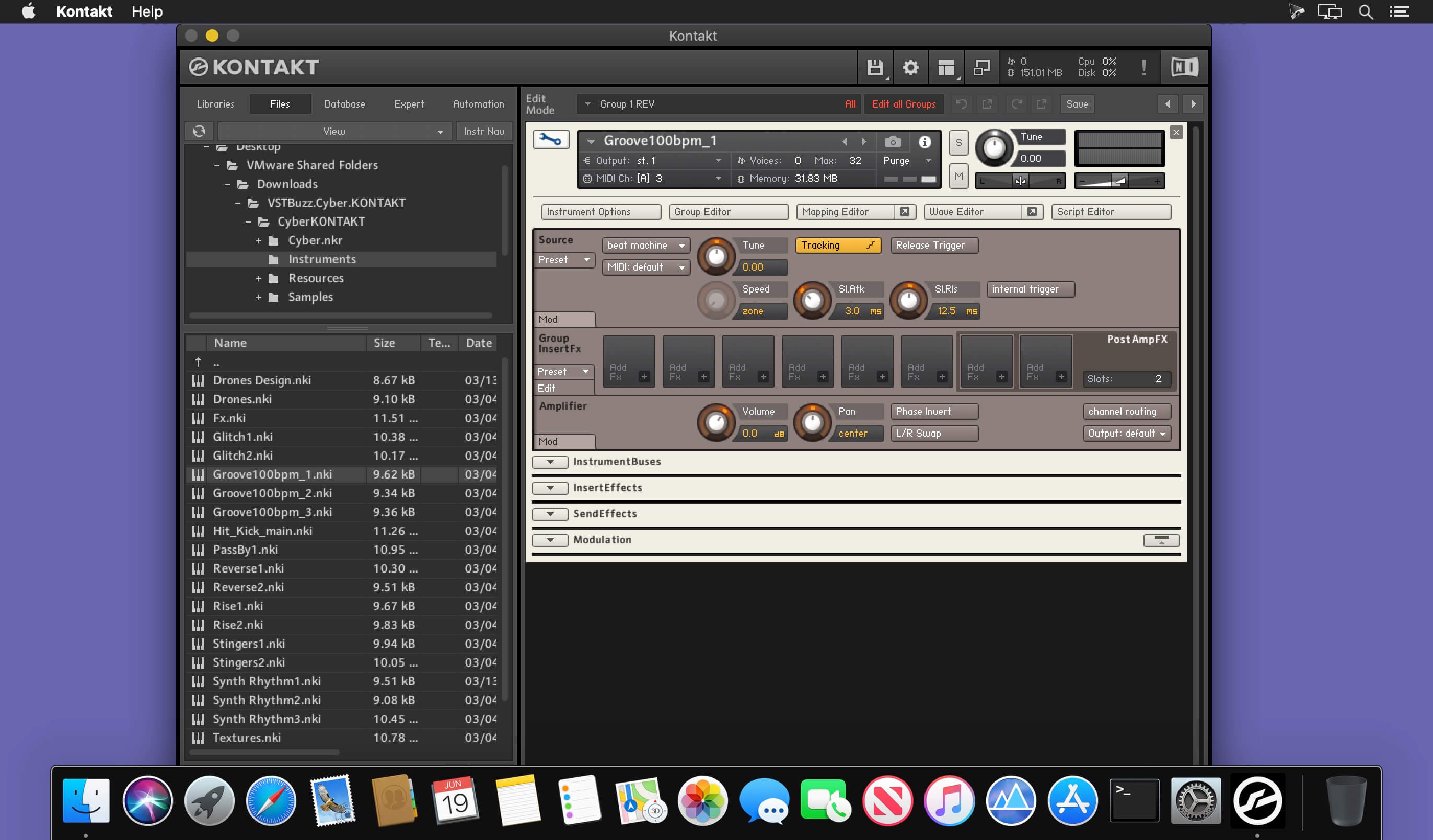1433x840 pixels.
Task: Open the save/load files floppy disk icon
Action: tap(874, 67)
